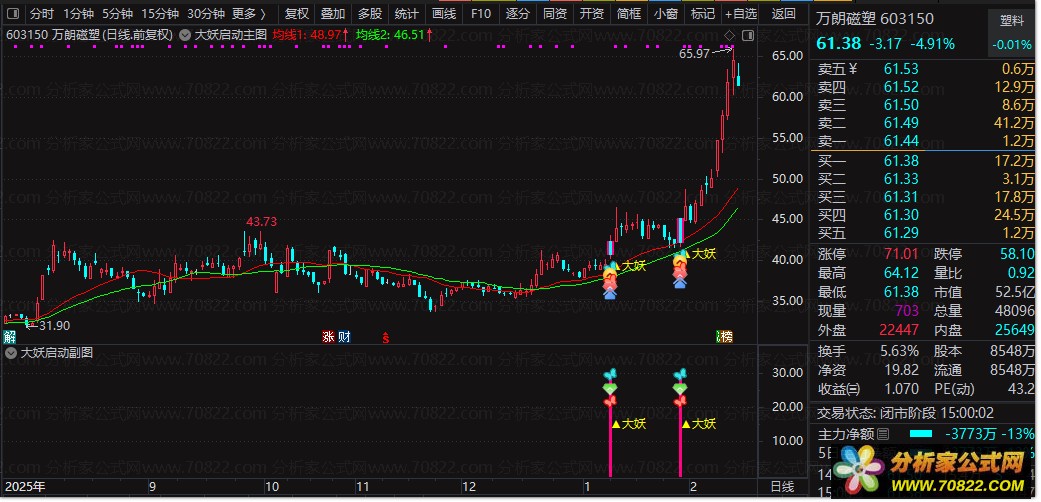
Task: Open the 统计 statistics tool
Action: [406, 13]
